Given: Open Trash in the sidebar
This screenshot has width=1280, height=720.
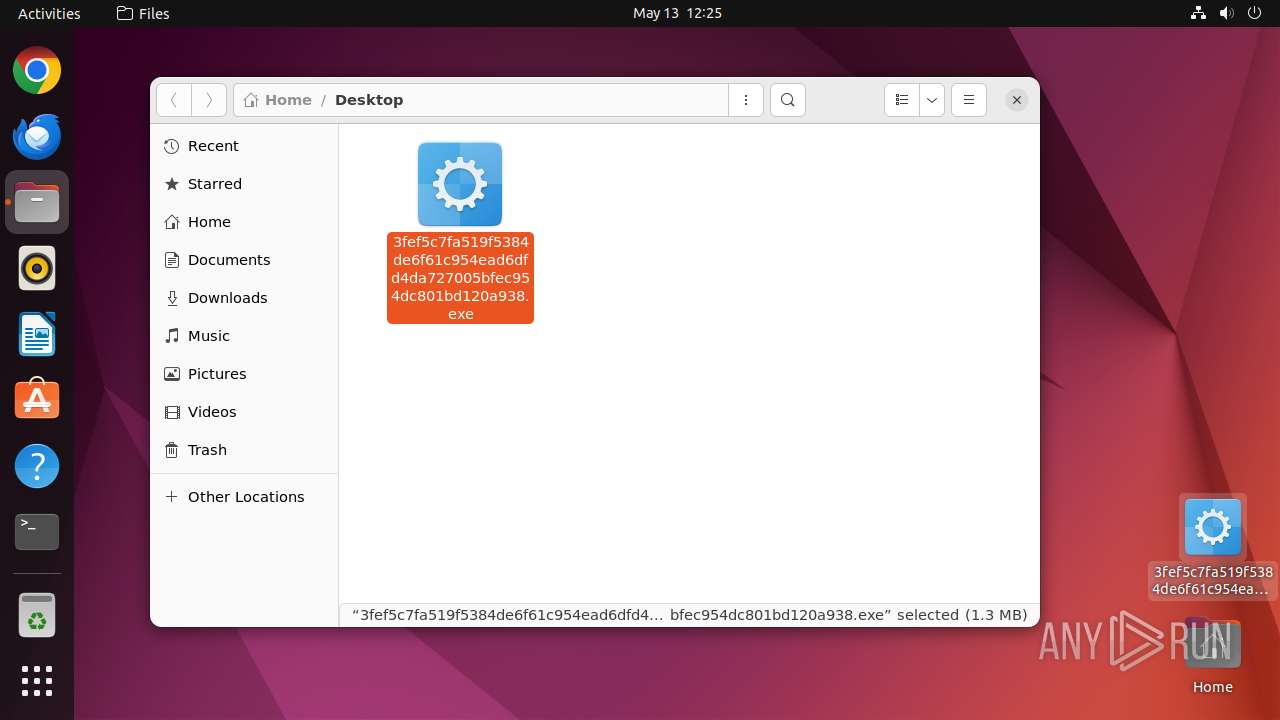Looking at the screenshot, I should [244, 450].
